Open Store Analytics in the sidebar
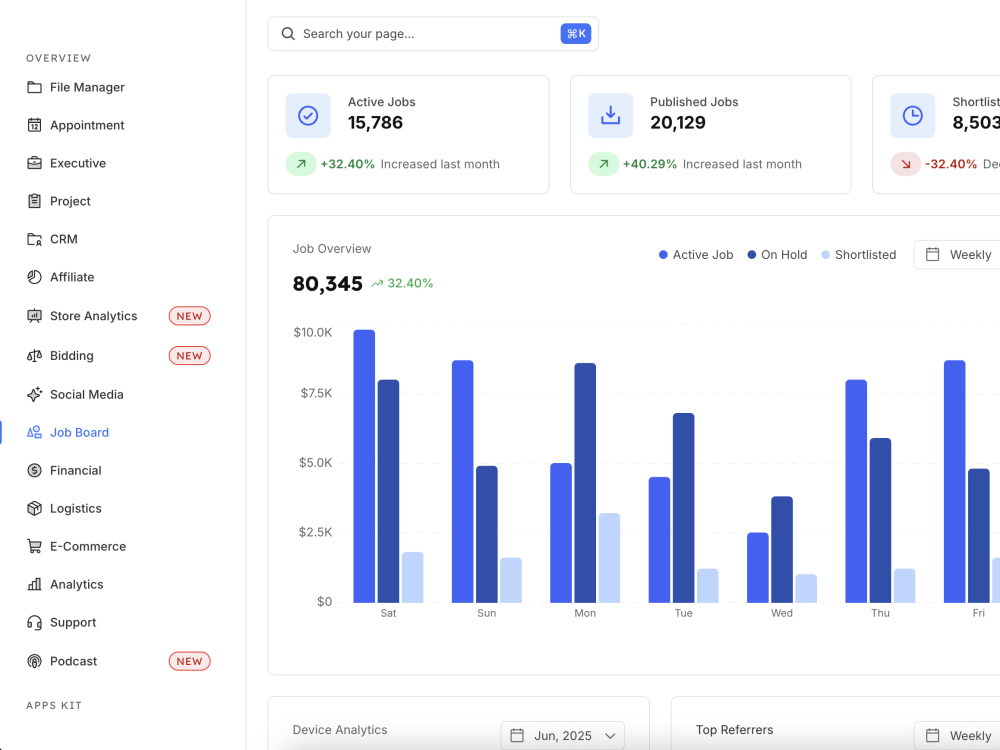1000x750 pixels. pos(93,316)
